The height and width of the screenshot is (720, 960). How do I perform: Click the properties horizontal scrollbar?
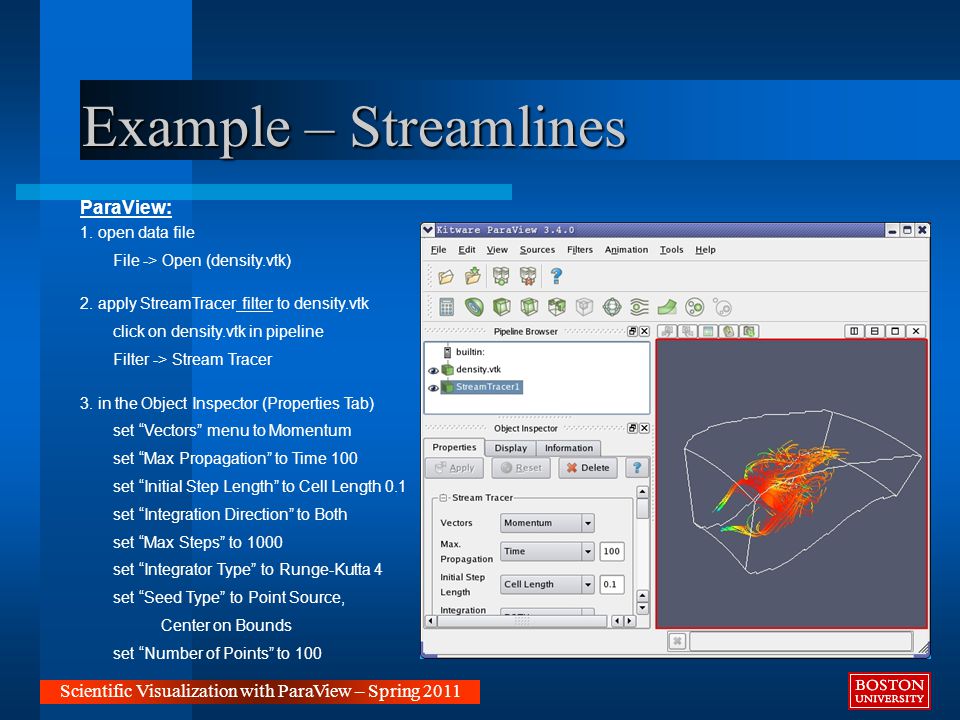coord(522,621)
